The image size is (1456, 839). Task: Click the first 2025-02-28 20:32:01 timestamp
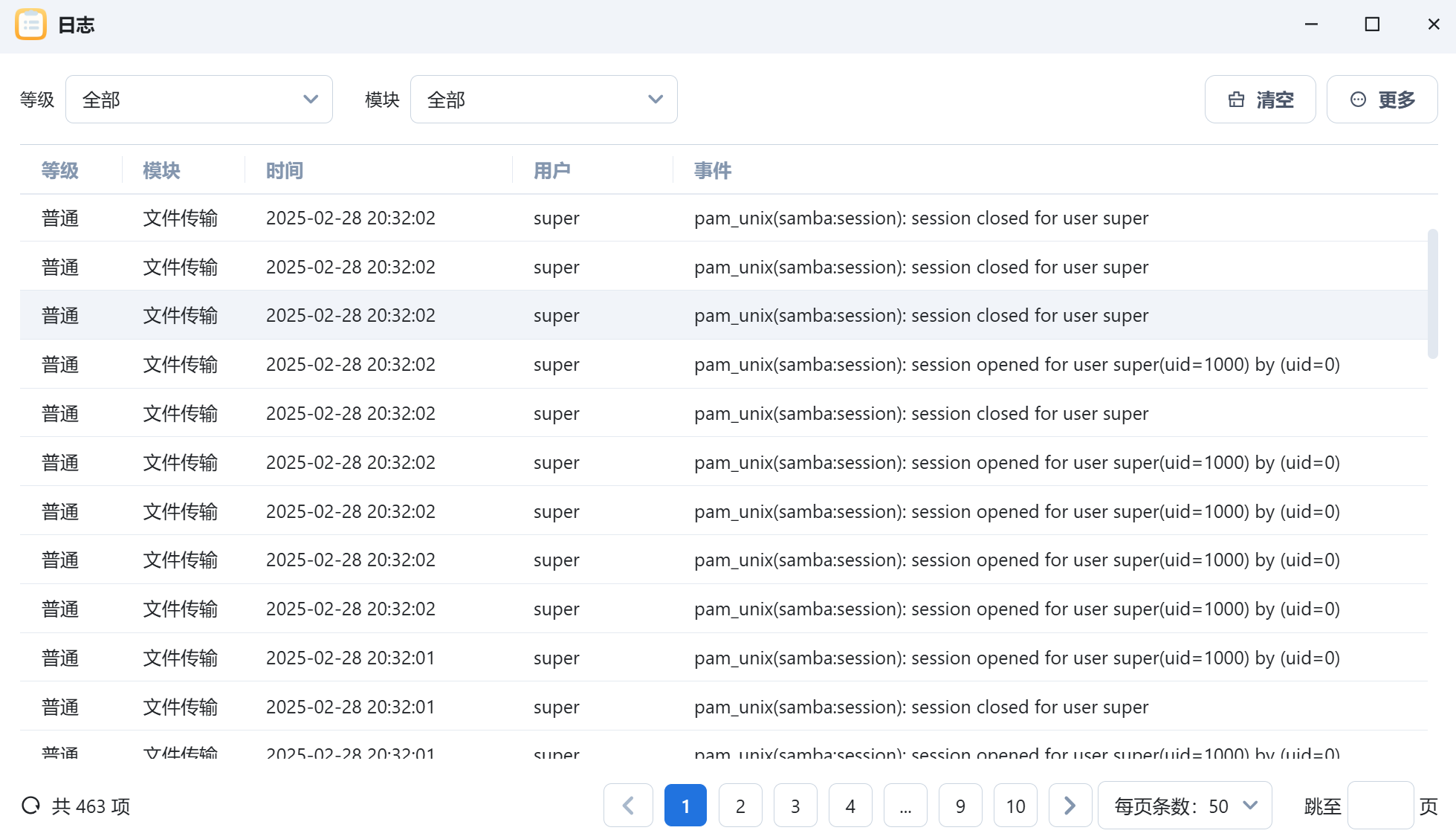coord(350,658)
